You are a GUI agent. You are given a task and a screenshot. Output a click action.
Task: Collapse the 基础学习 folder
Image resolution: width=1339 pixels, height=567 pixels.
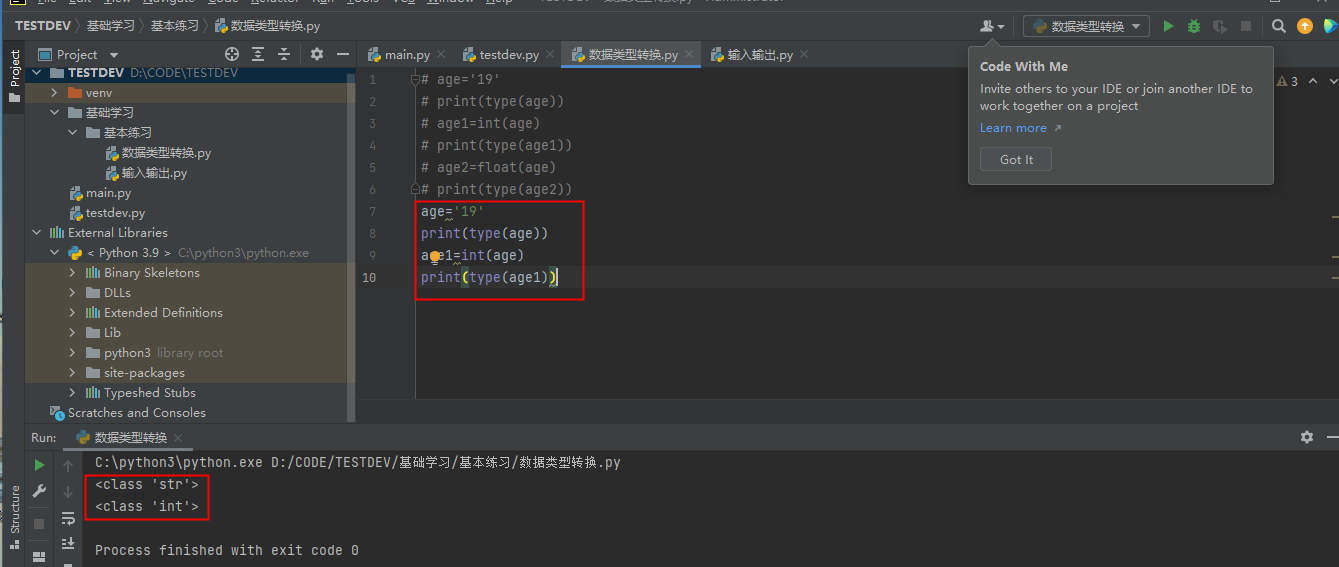coord(55,113)
